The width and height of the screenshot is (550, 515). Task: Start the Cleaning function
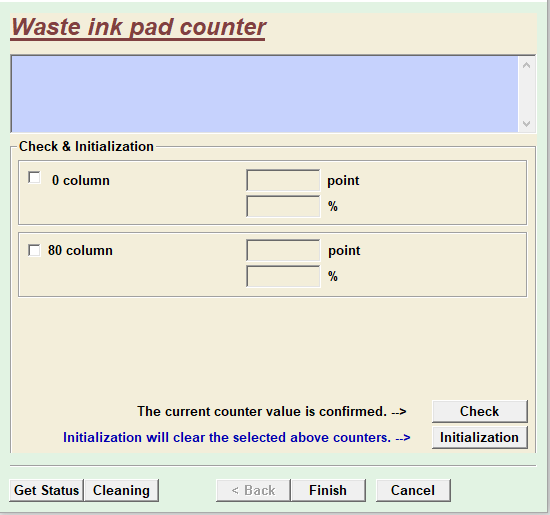pos(121,490)
